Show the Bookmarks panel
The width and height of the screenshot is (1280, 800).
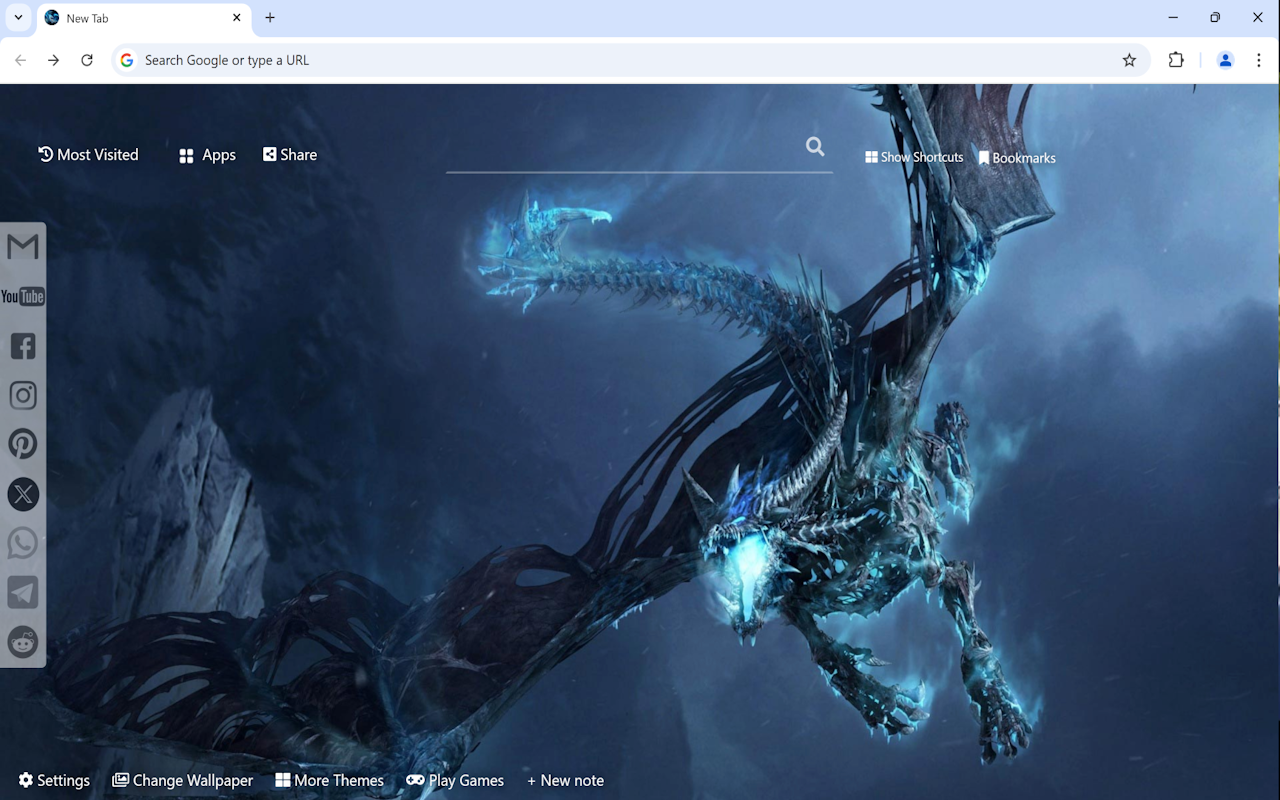pos(1017,157)
